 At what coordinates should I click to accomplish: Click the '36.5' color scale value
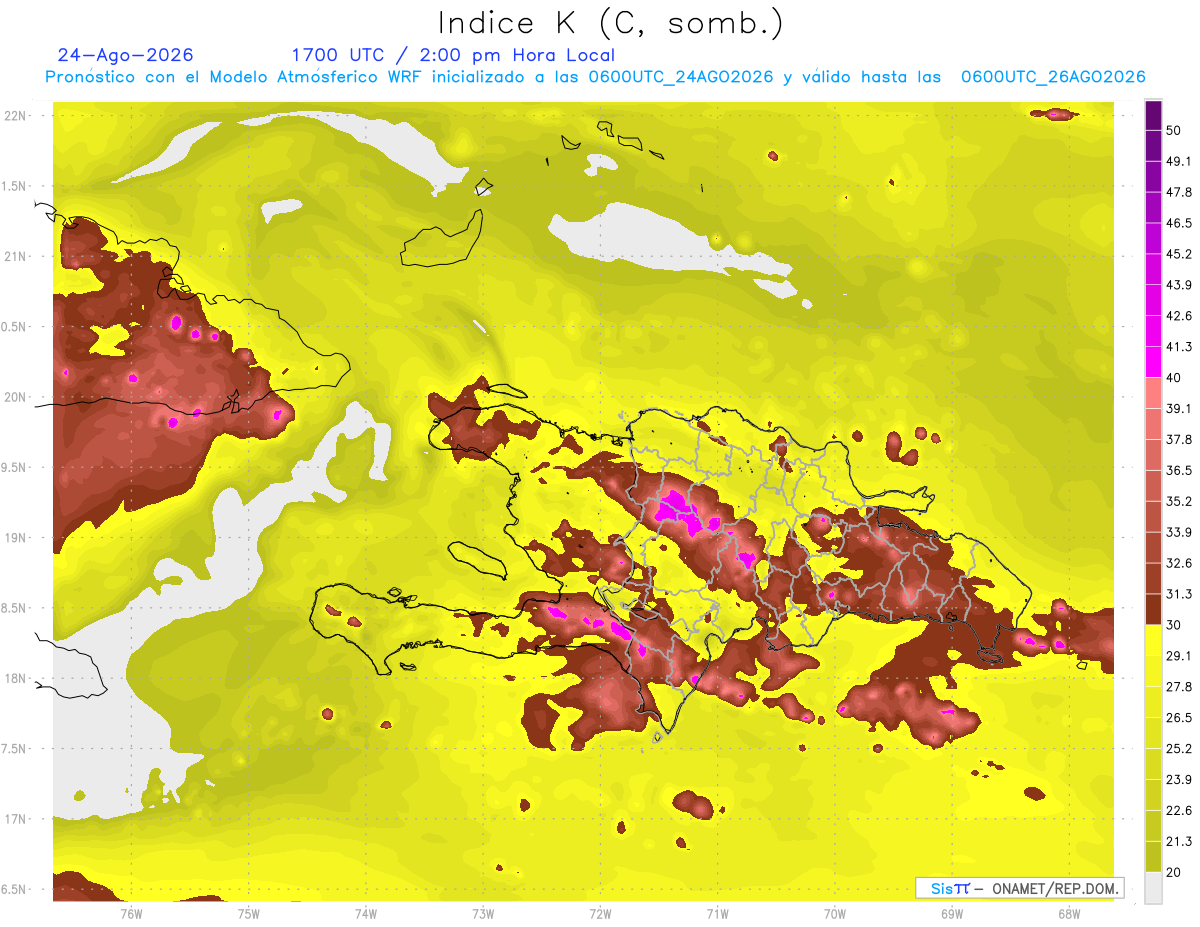[1179, 470]
